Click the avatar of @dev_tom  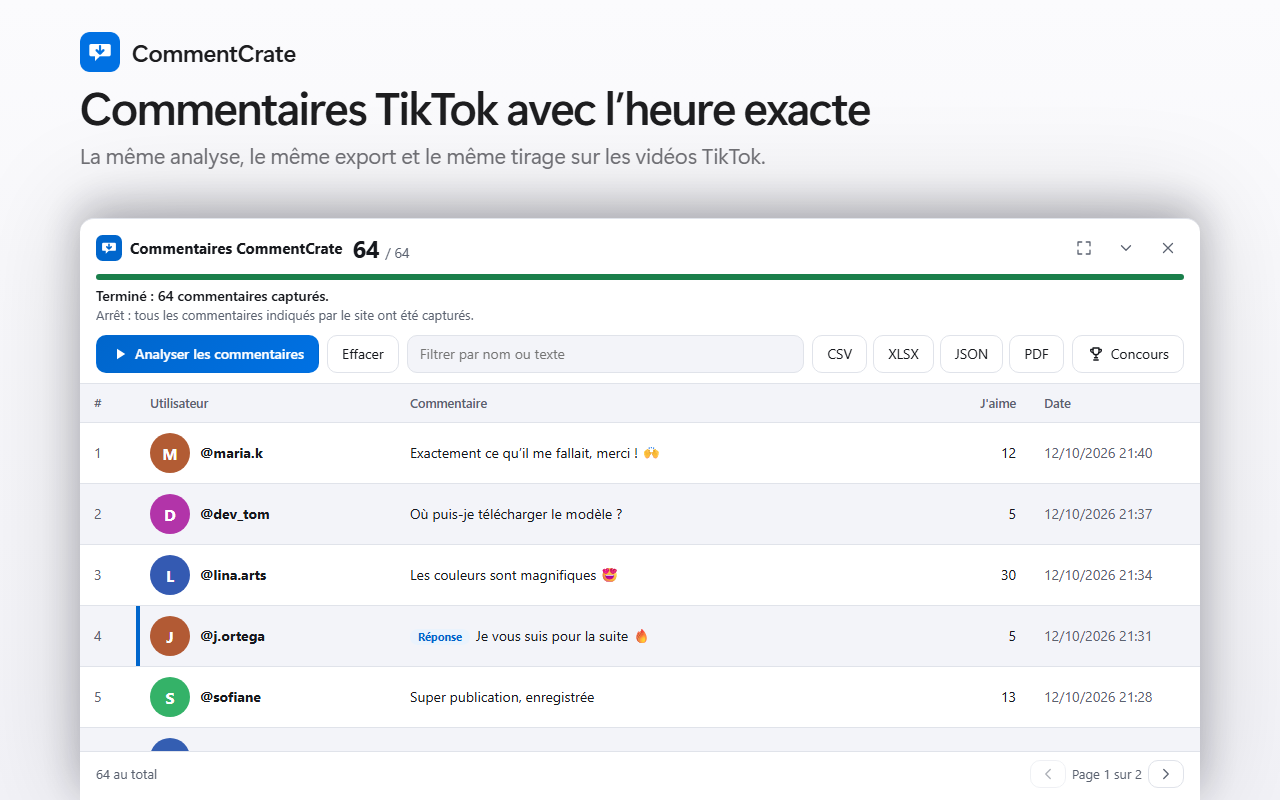tap(170, 514)
